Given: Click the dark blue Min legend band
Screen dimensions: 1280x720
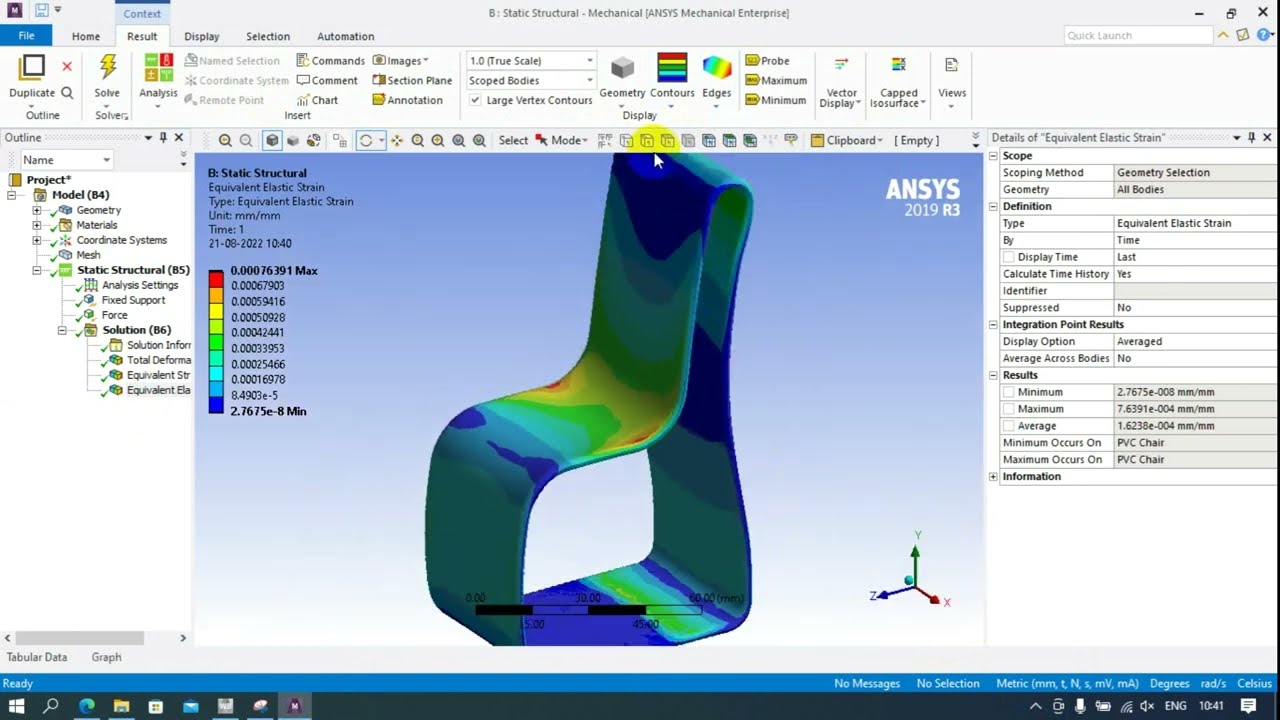Looking at the screenshot, I should point(215,406).
